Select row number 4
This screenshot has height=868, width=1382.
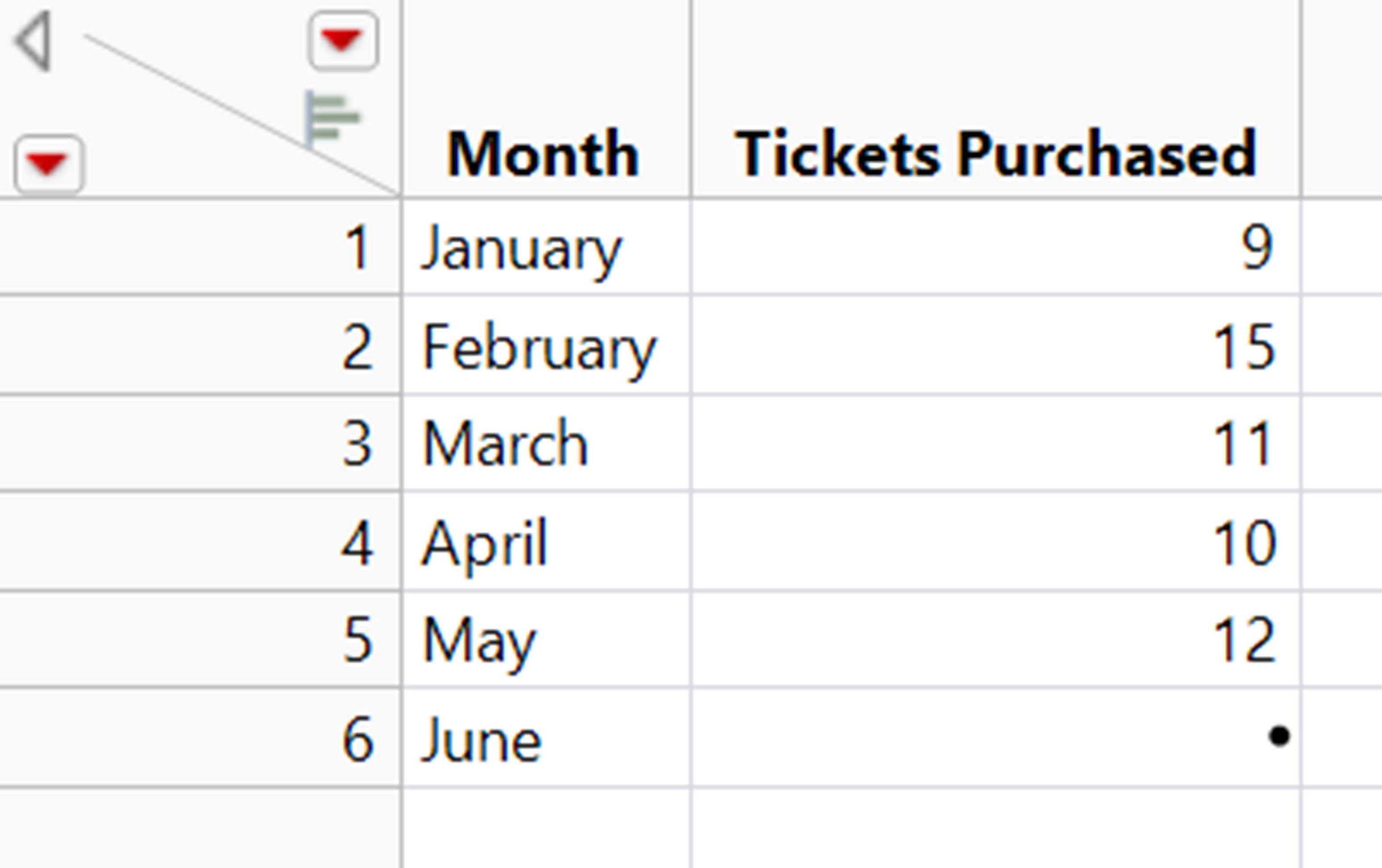(x=200, y=541)
